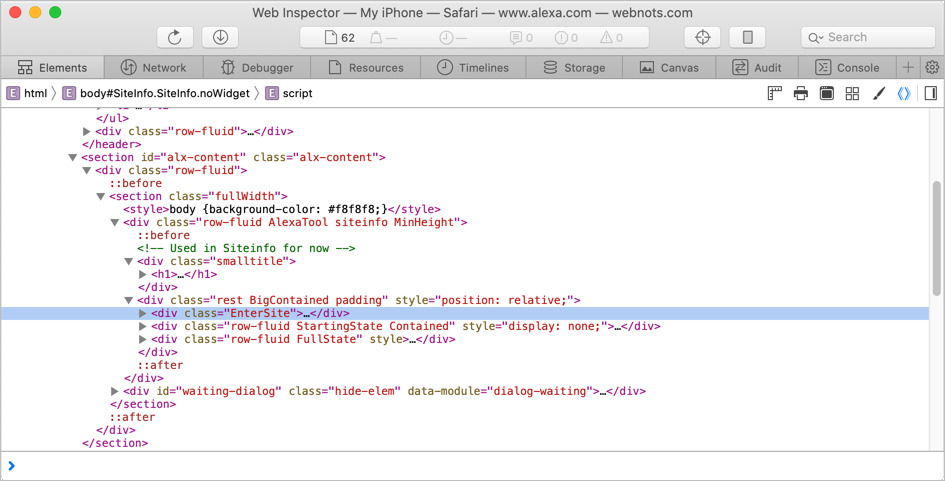Screen dimensions: 945x481
Task: Show the rulers icon
Action: (x=774, y=93)
